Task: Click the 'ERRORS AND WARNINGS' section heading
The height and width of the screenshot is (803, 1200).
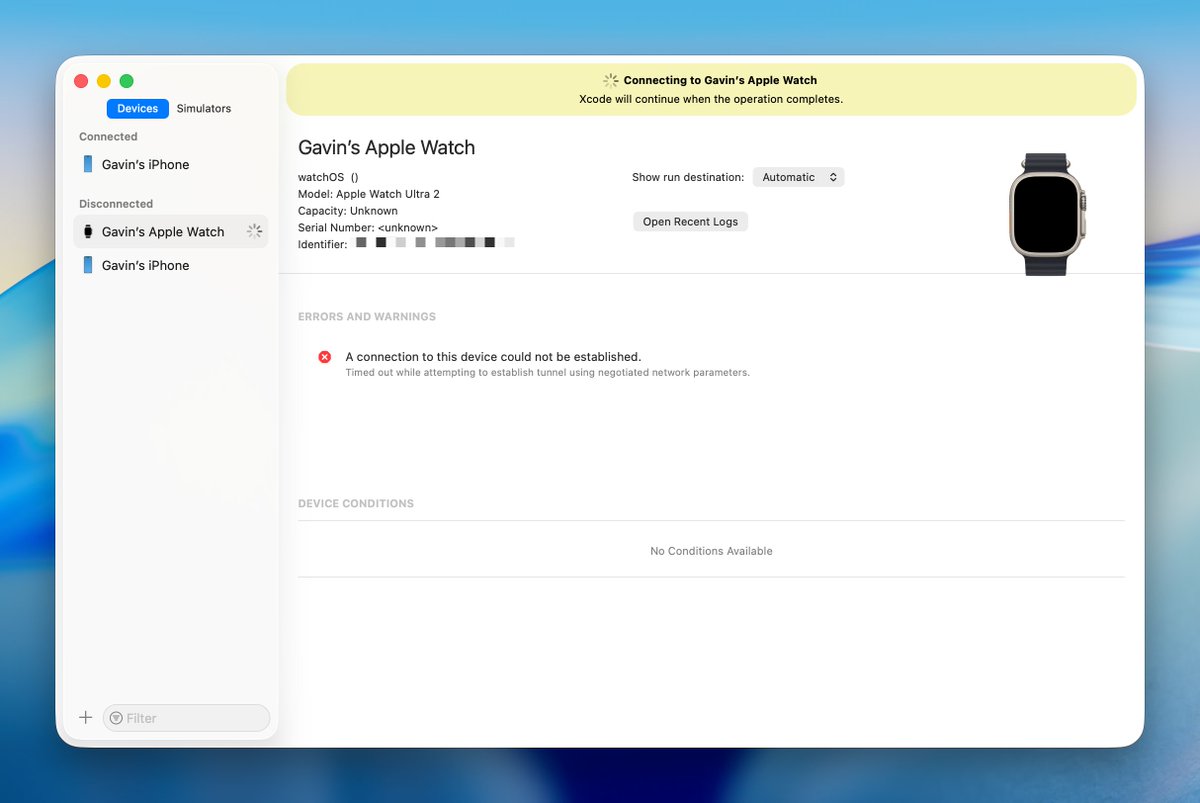Action: [x=367, y=317]
